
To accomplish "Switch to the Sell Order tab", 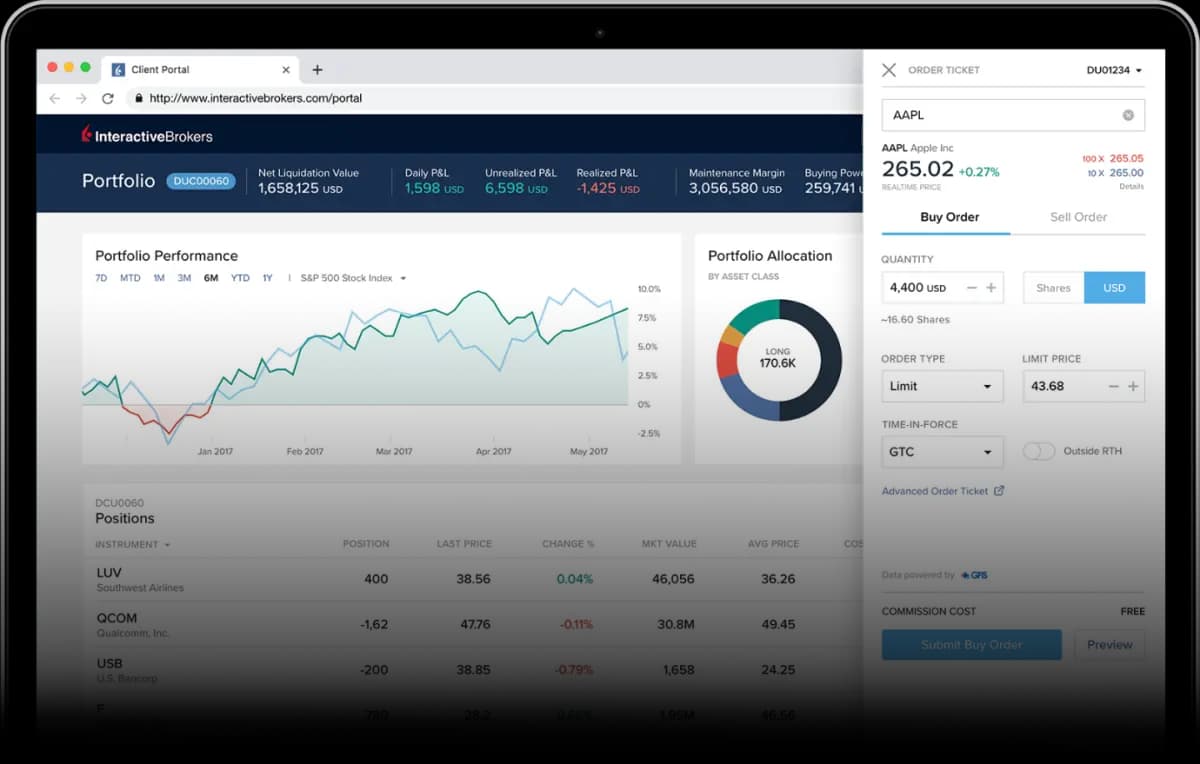I will [x=1078, y=217].
